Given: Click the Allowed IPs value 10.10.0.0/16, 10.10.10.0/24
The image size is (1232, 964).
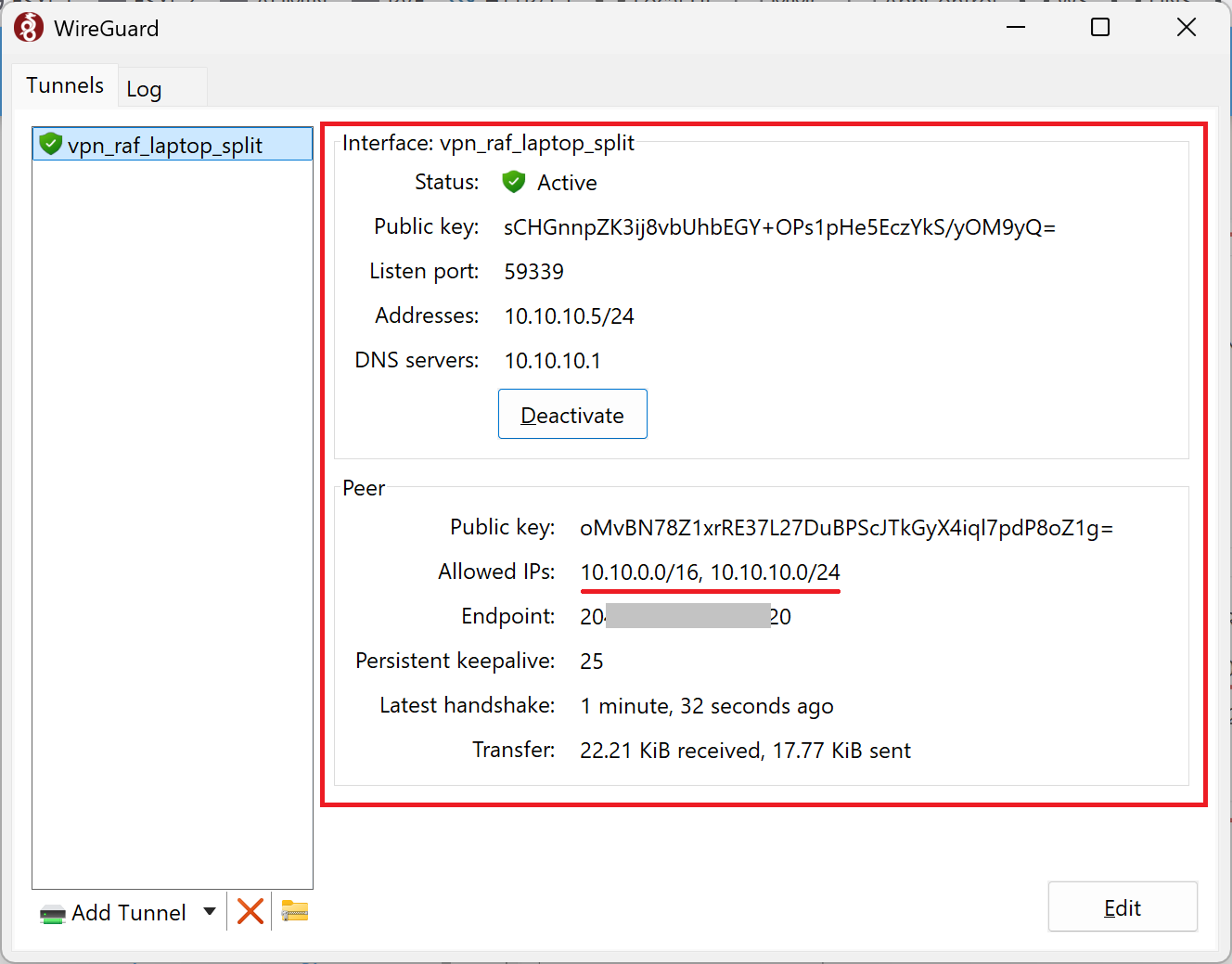Looking at the screenshot, I should (x=711, y=572).
